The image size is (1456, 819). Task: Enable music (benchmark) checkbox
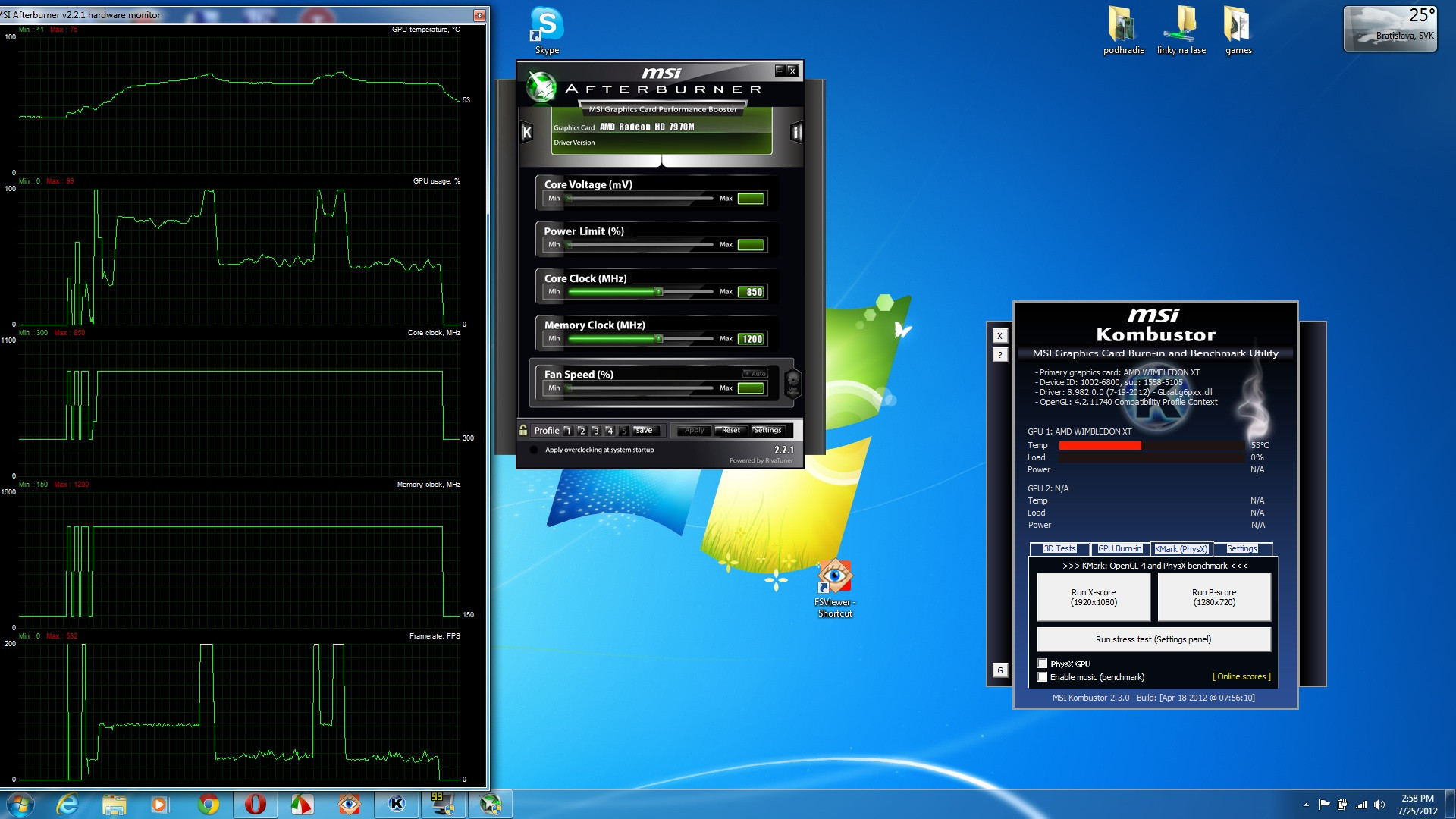(x=1043, y=677)
